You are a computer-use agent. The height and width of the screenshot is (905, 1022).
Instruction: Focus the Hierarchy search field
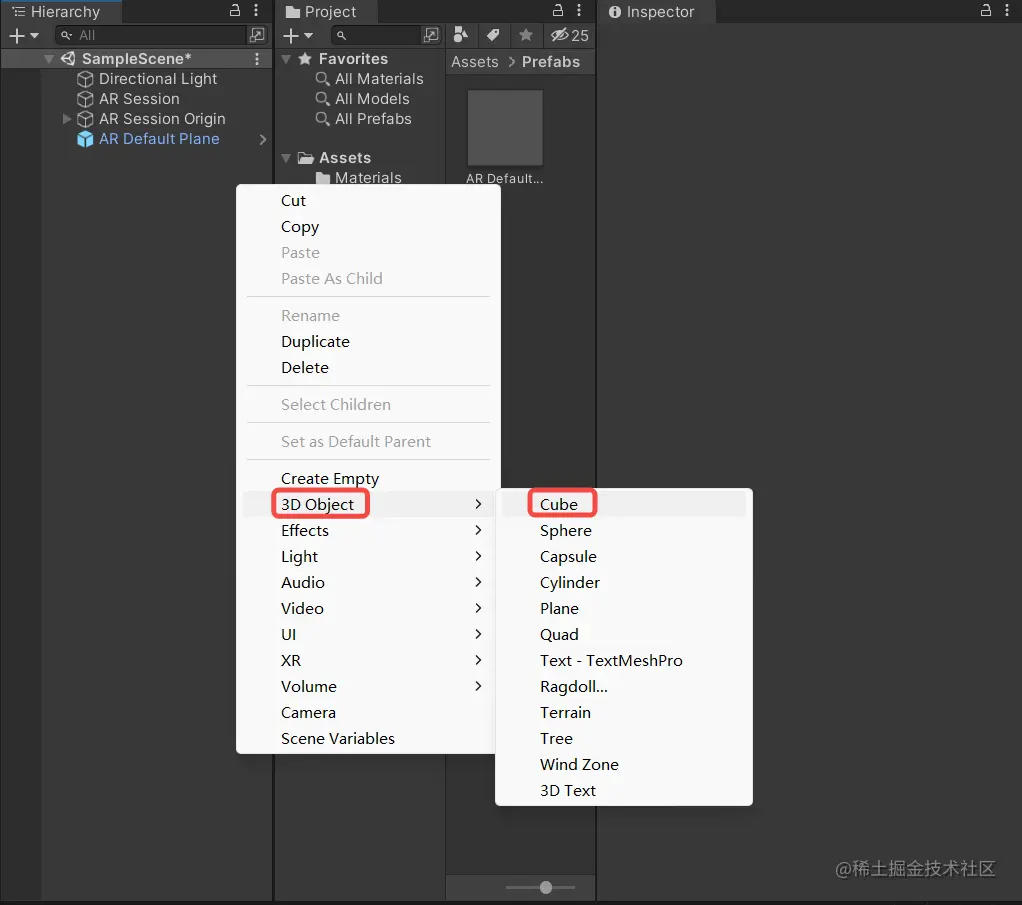point(150,35)
